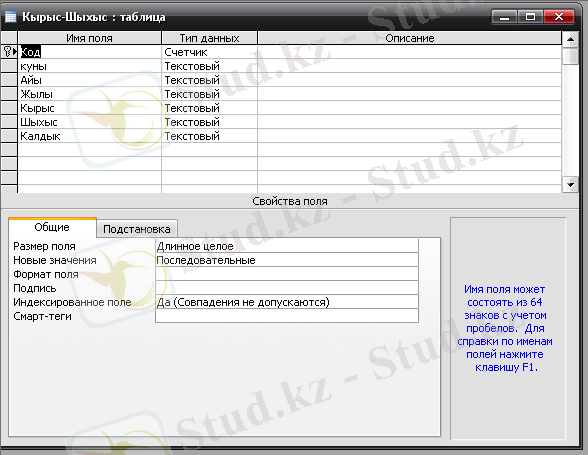Close the Кырыс-Шыхыс table window
This screenshot has width=588, height=455.
click(559, 17)
